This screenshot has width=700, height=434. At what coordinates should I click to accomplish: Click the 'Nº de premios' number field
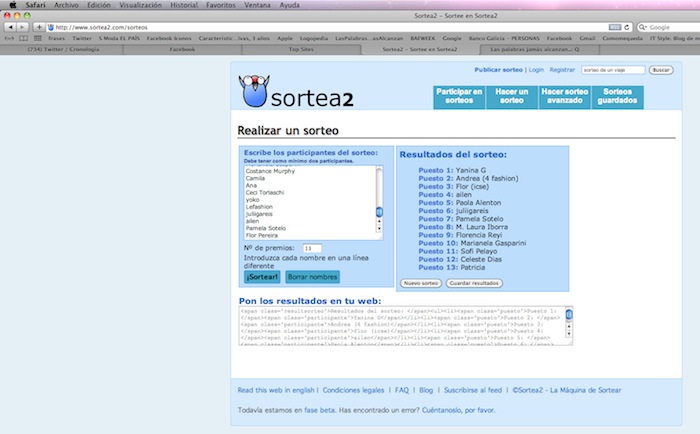click(312, 248)
